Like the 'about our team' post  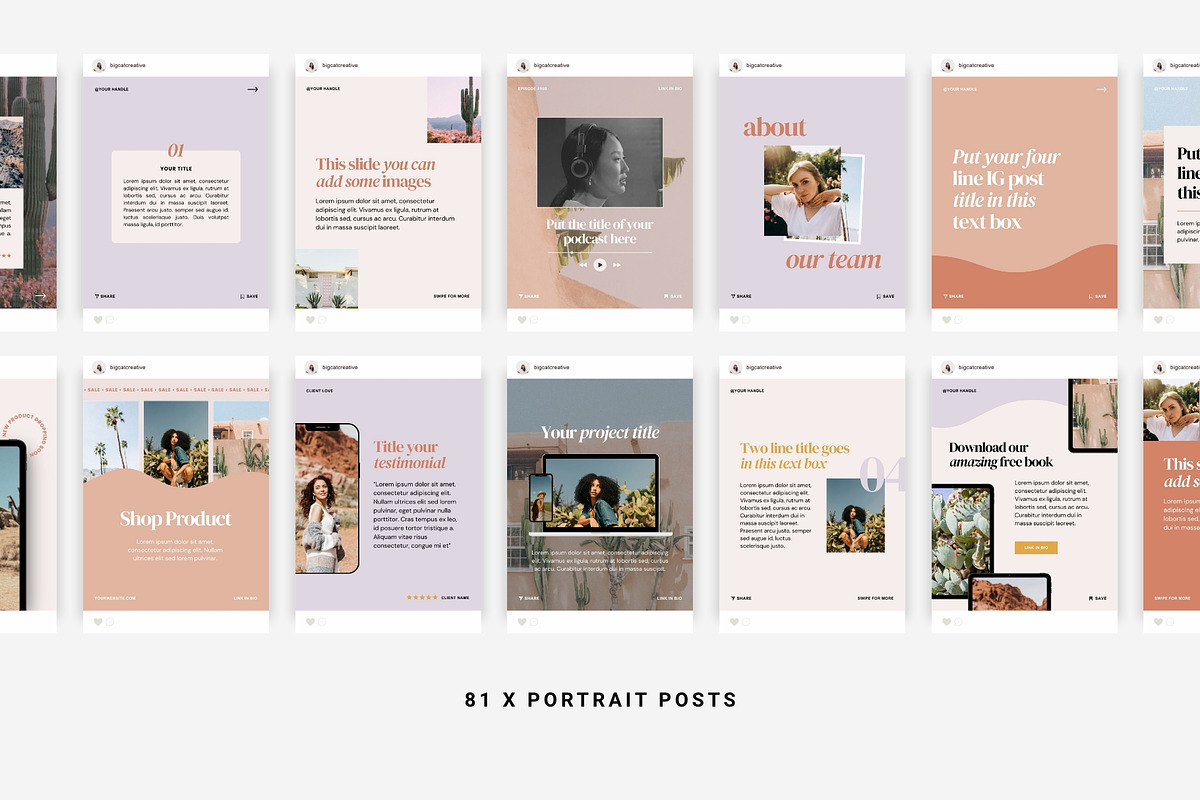pyautogui.click(x=734, y=320)
